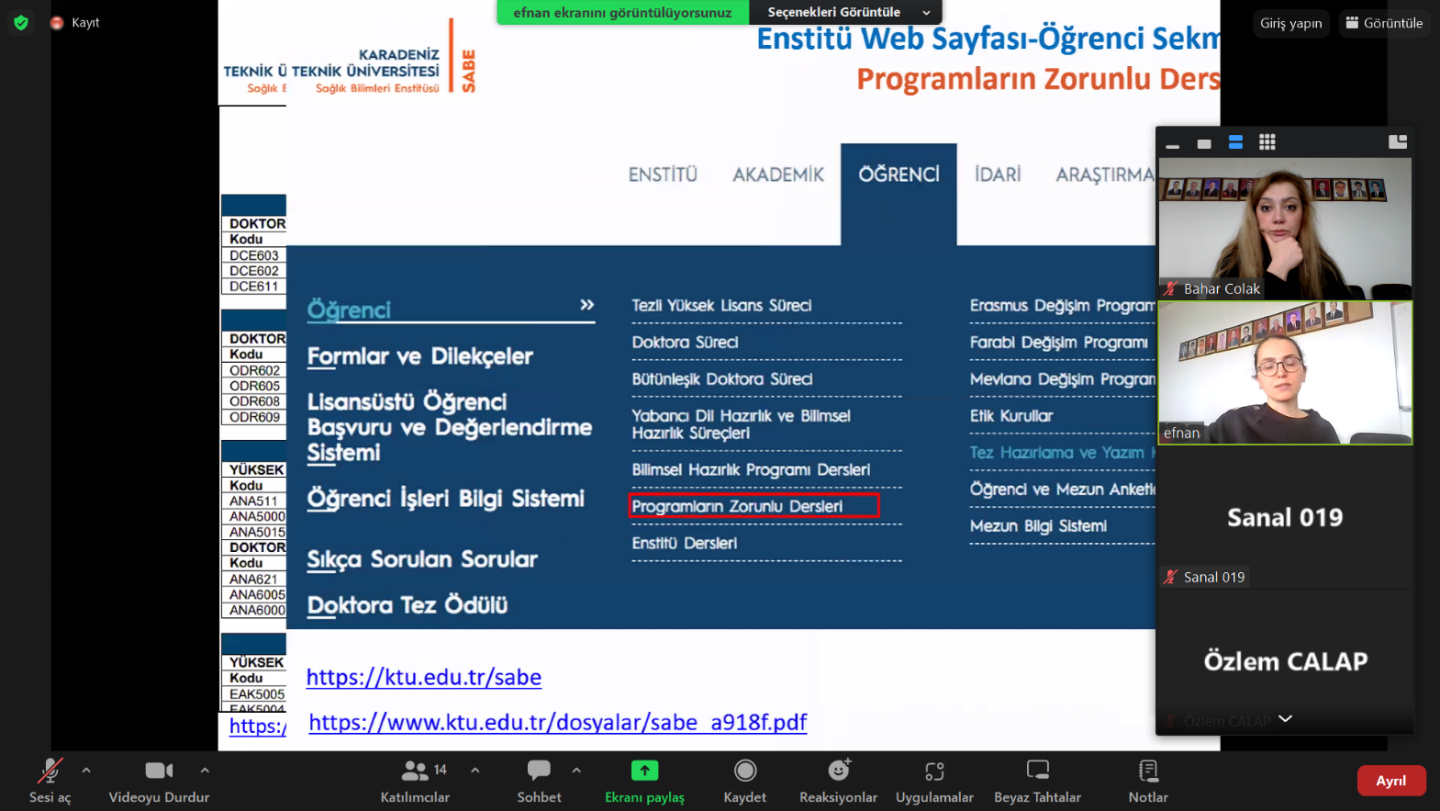Open the Enstitü Dersleri link
Screen dimensions: 1440x811
(x=684, y=543)
